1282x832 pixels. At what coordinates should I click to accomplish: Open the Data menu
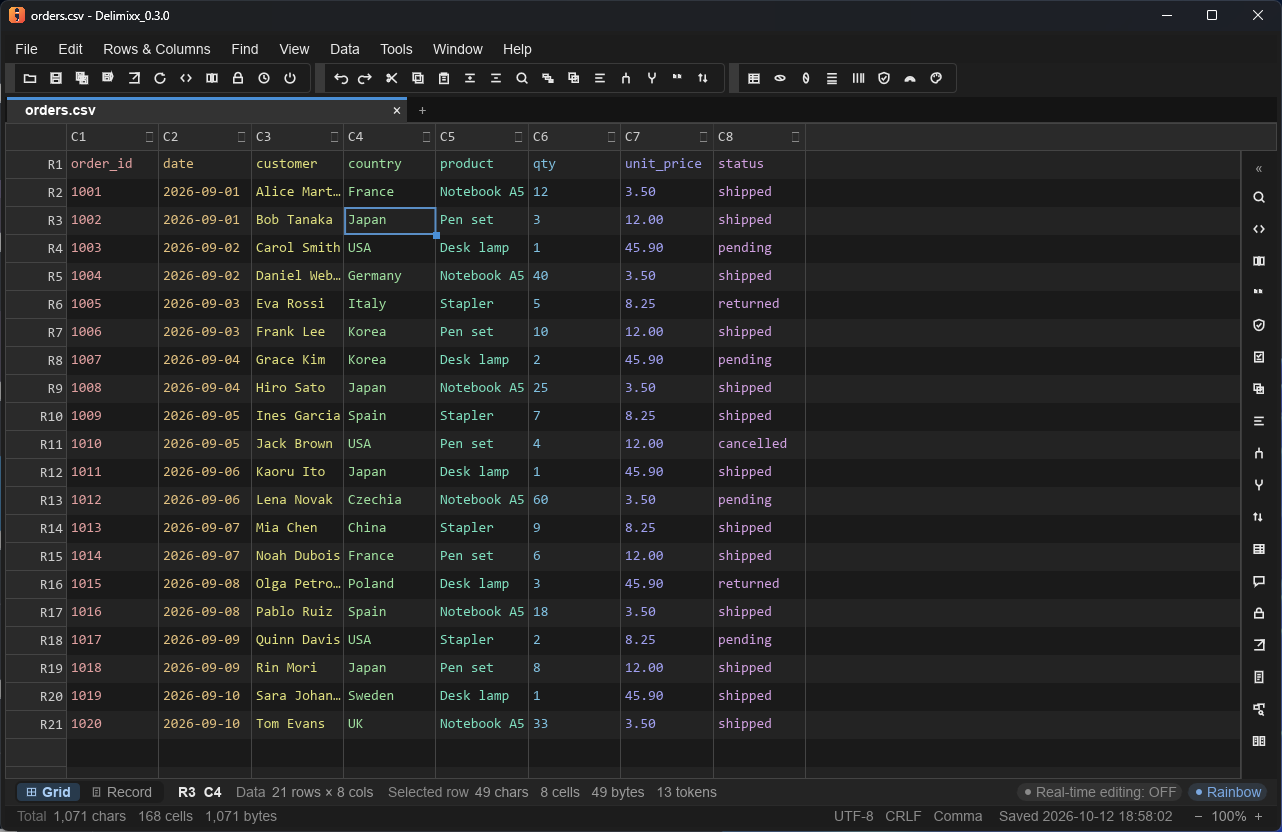coord(345,49)
